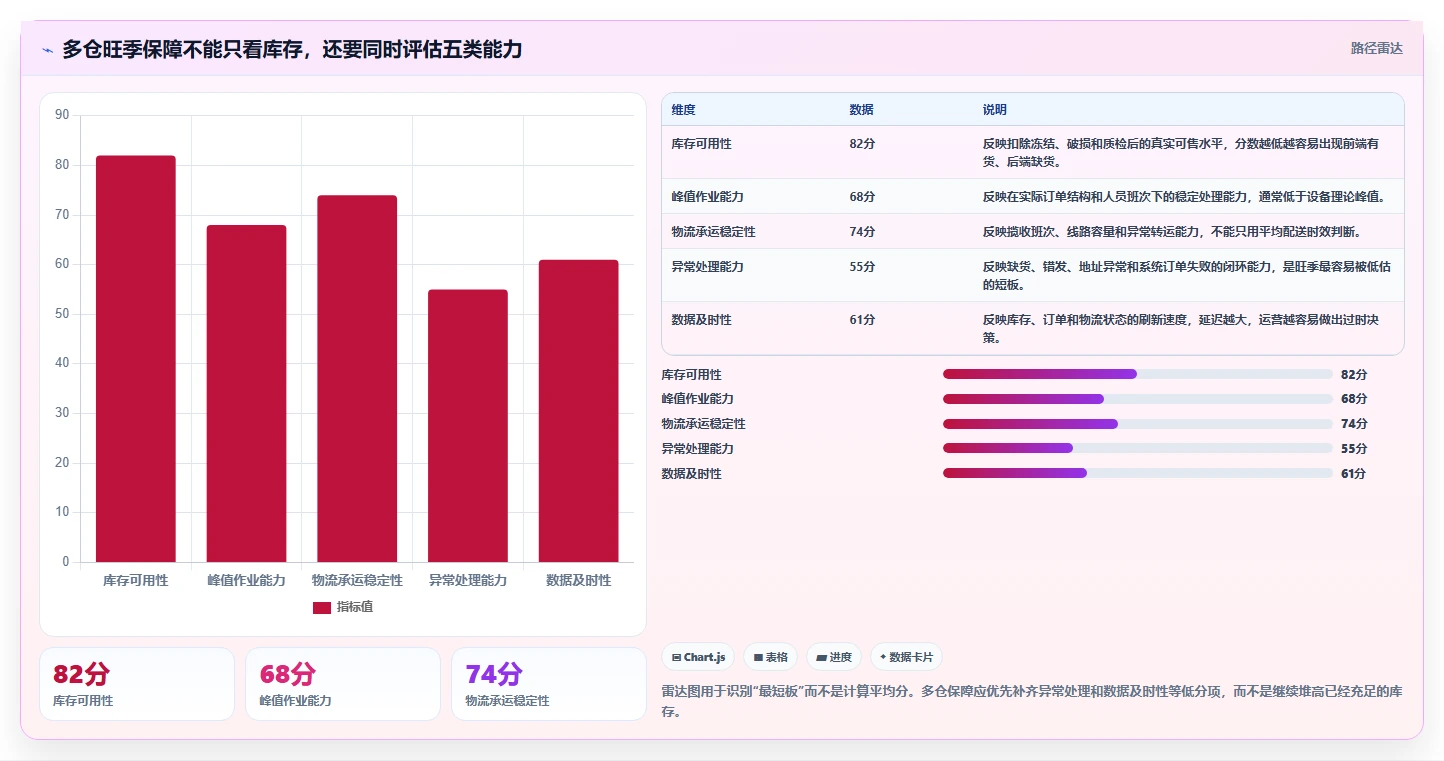The width and height of the screenshot is (1444, 761).
Task: Click the 库存可用性 x-axis label
Action: click(136, 580)
